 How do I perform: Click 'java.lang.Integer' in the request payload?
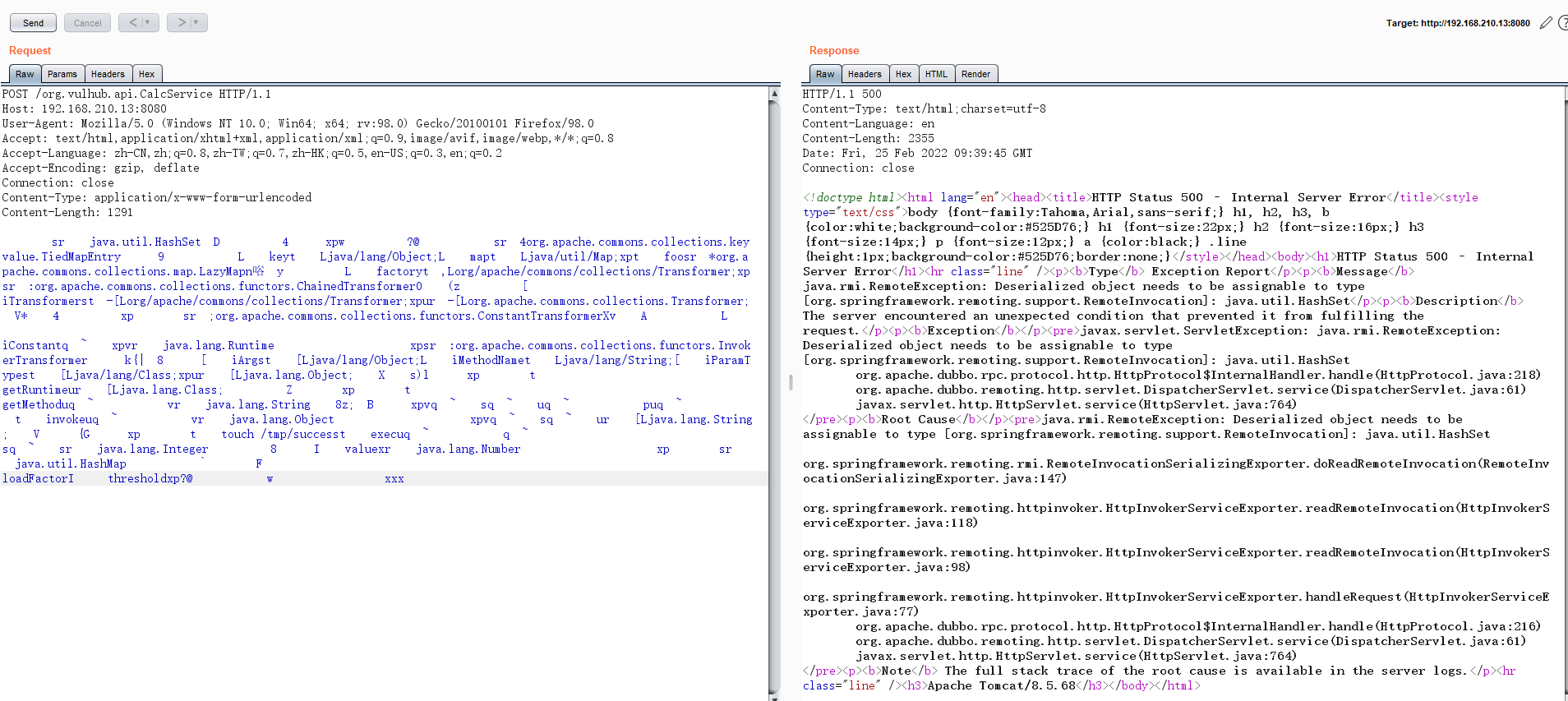click(153, 449)
